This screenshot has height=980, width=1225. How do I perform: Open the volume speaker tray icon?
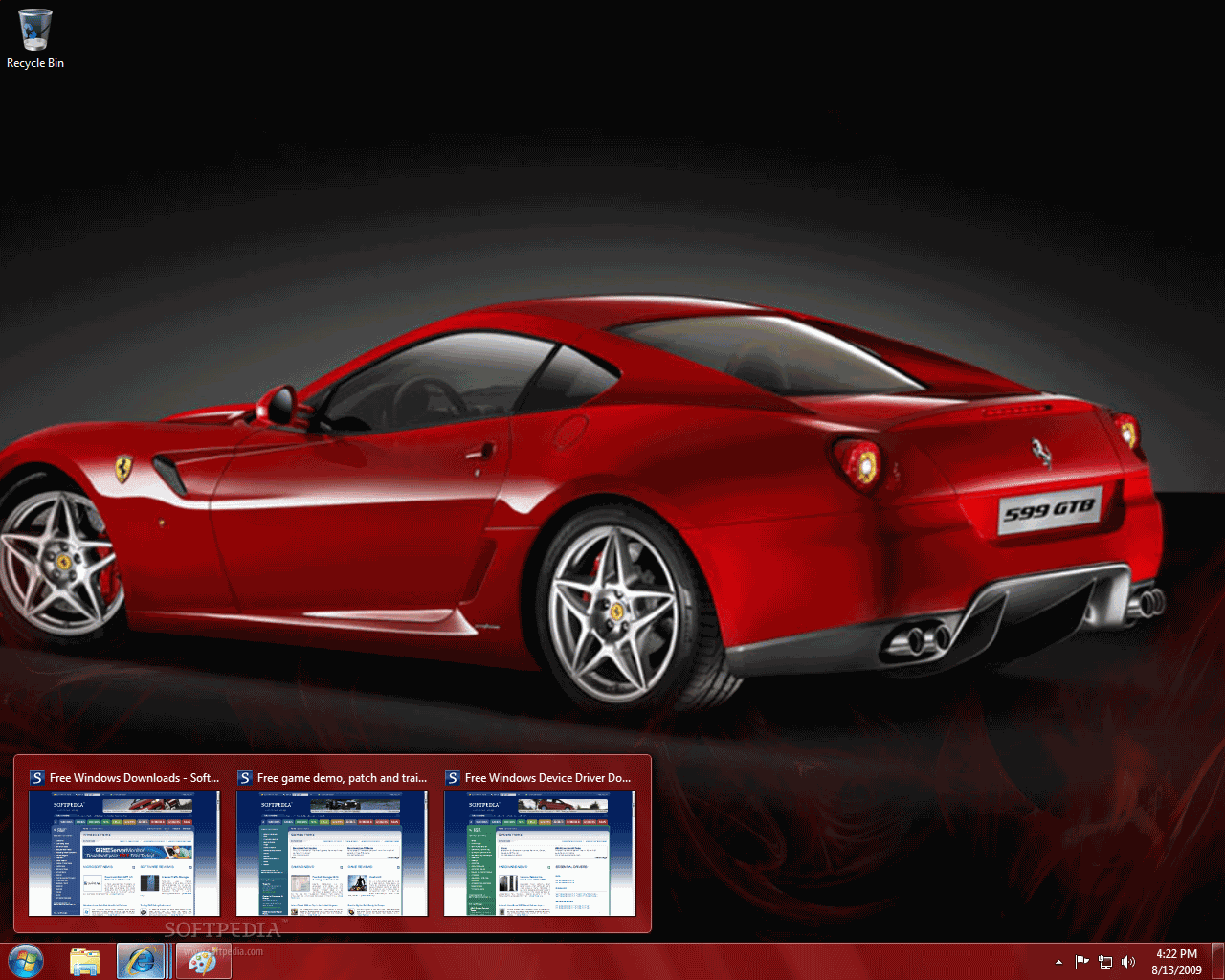point(1128,962)
